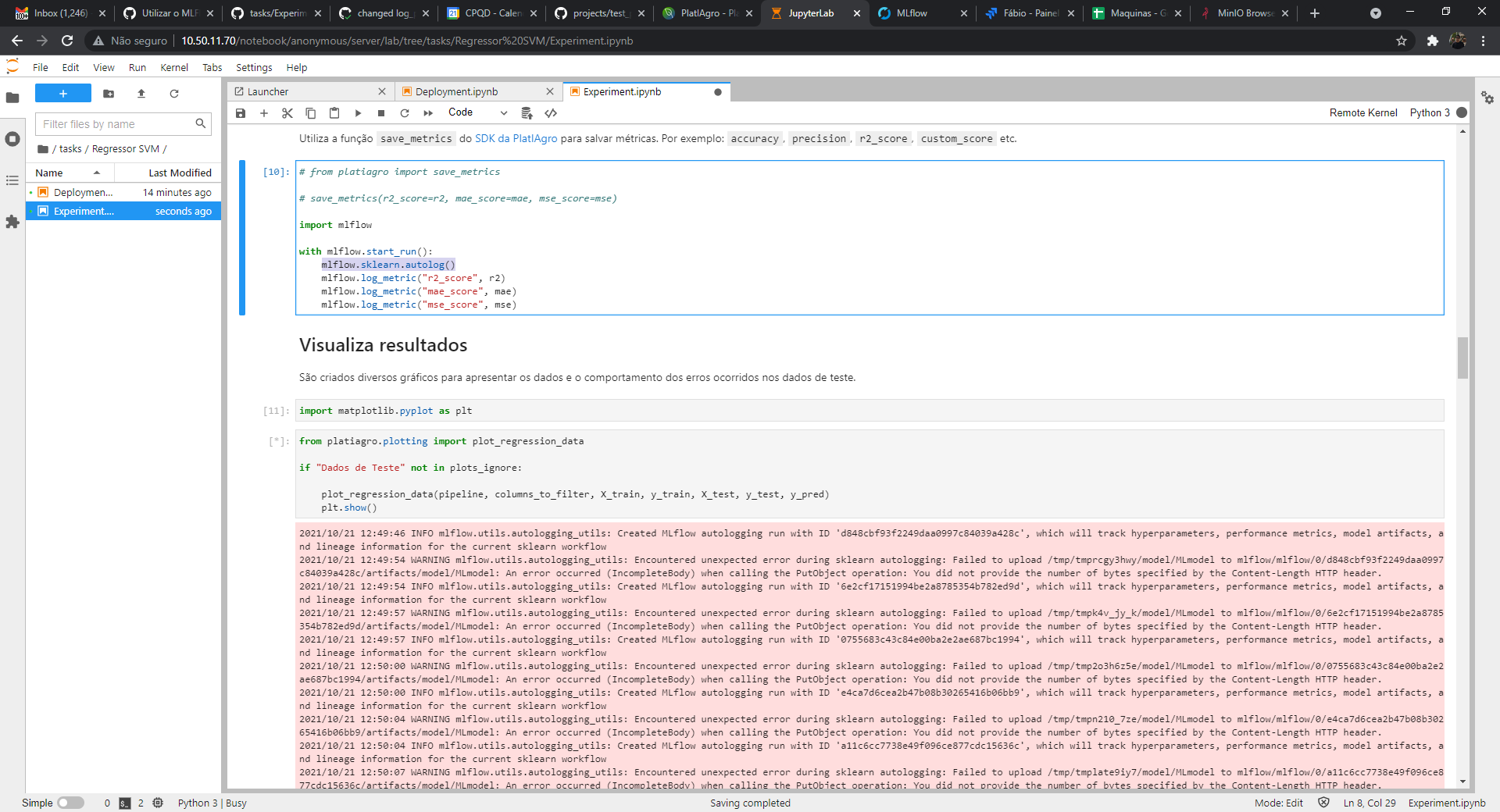Insert a cell below with the plus icon
Viewport: 1500px width, 812px height.
[264, 113]
